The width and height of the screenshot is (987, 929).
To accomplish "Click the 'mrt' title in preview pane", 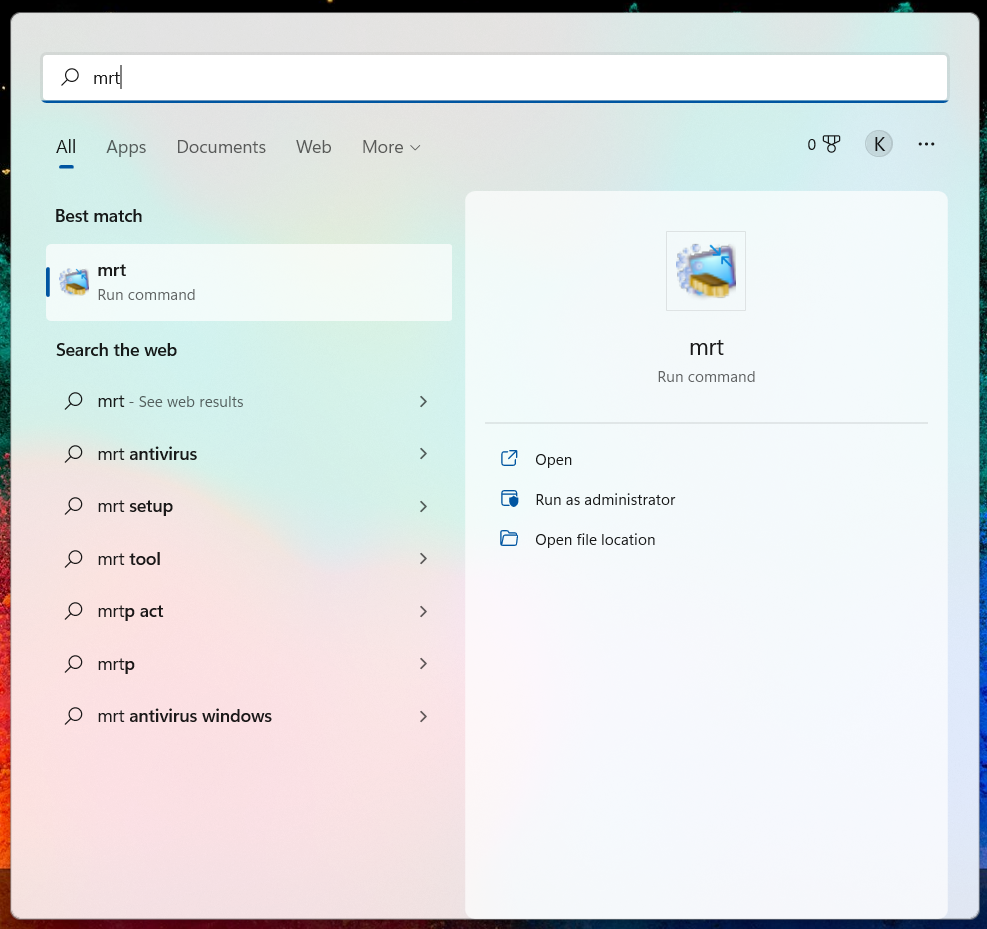I will (706, 347).
